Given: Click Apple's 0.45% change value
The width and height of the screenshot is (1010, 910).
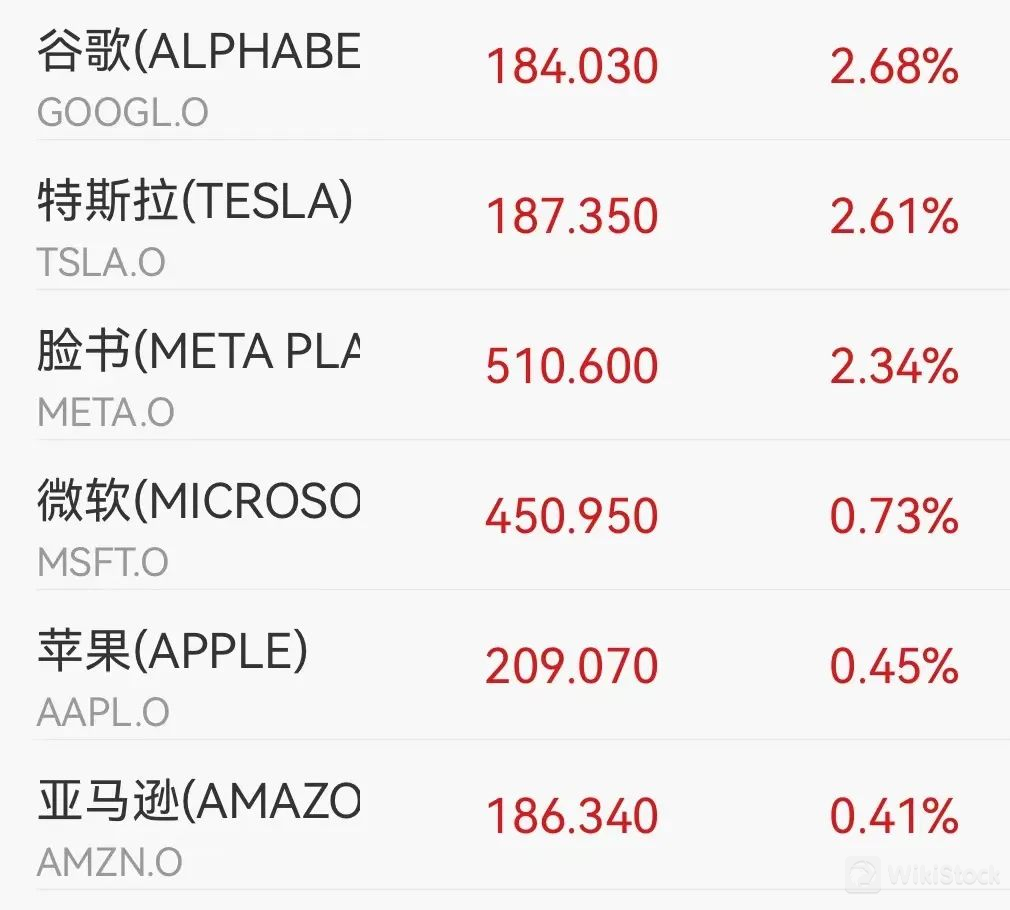Looking at the screenshot, I should (894, 667).
